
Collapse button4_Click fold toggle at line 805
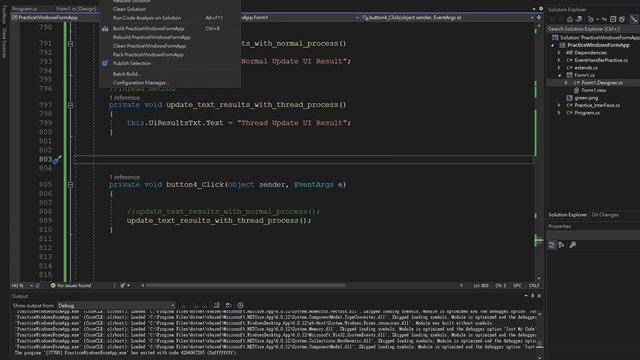(x=71, y=185)
